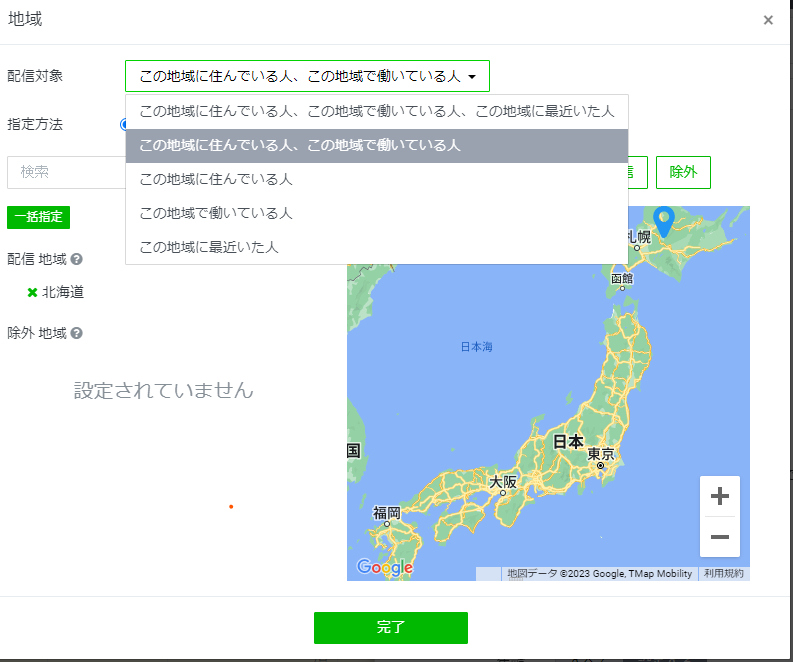Choose この地域で働いている人 option
The height and width of the screenshot is (662, 793).
pos(377,213)
